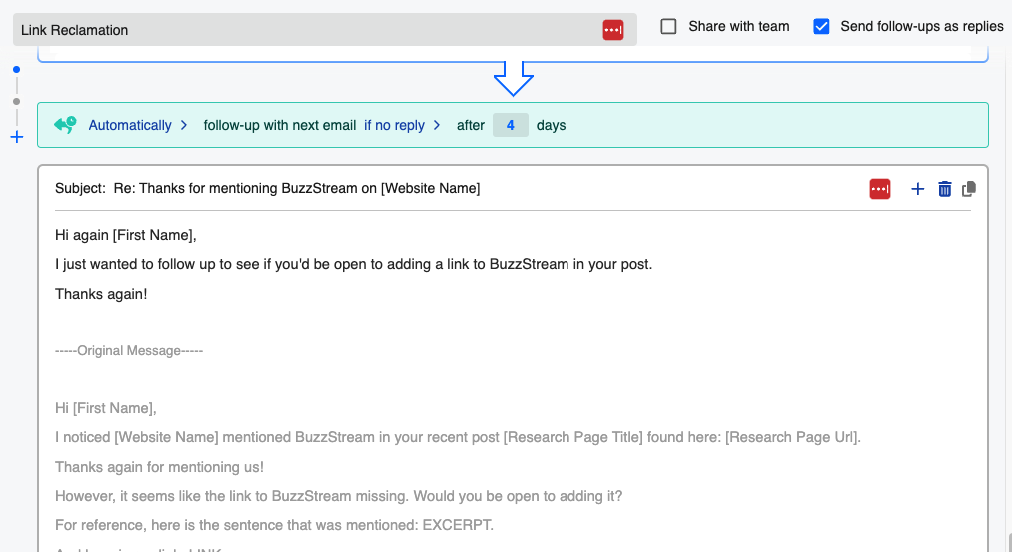Duplicate the follow-up email with copy icon

(969, 189)
